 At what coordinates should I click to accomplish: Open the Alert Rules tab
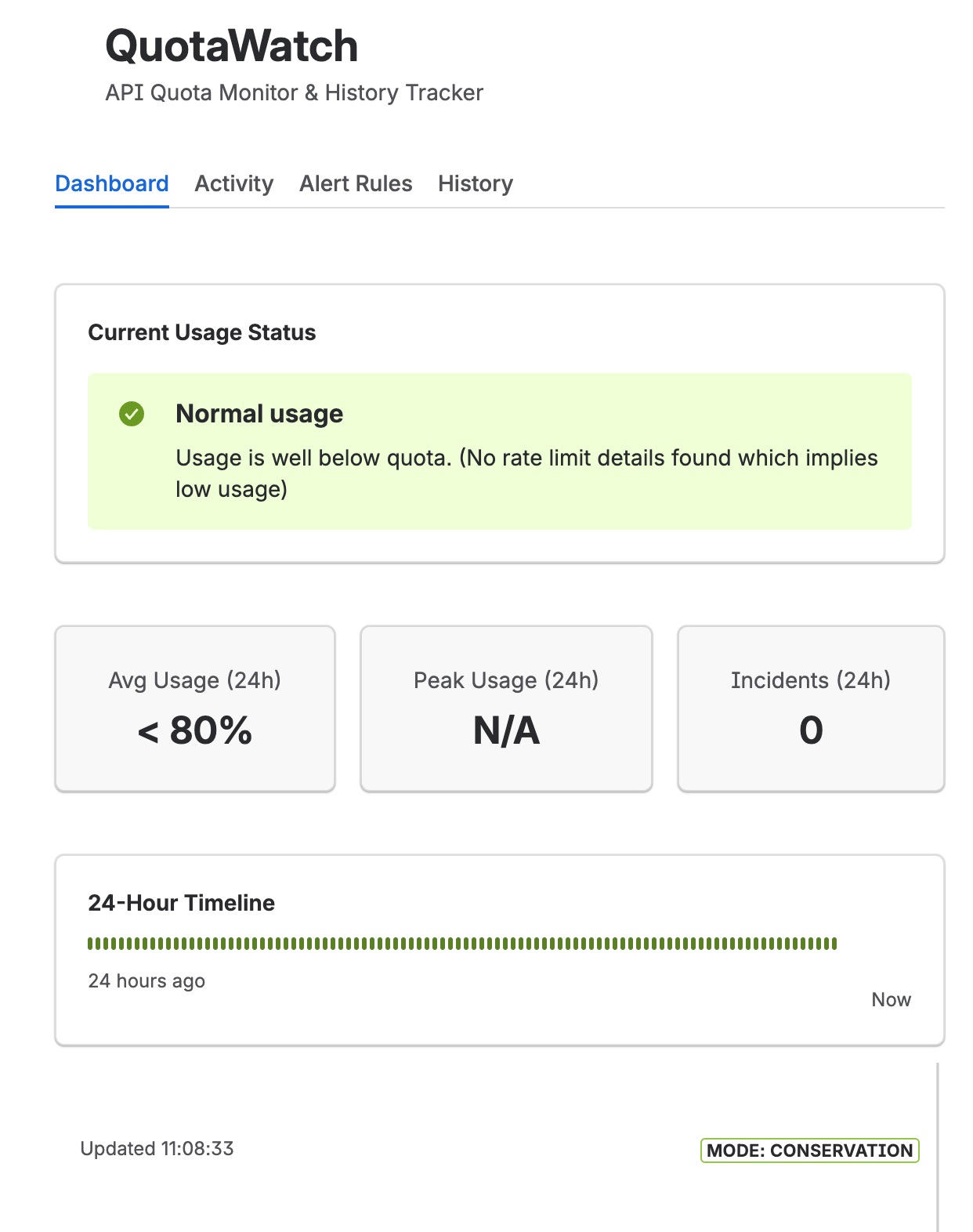356,183
